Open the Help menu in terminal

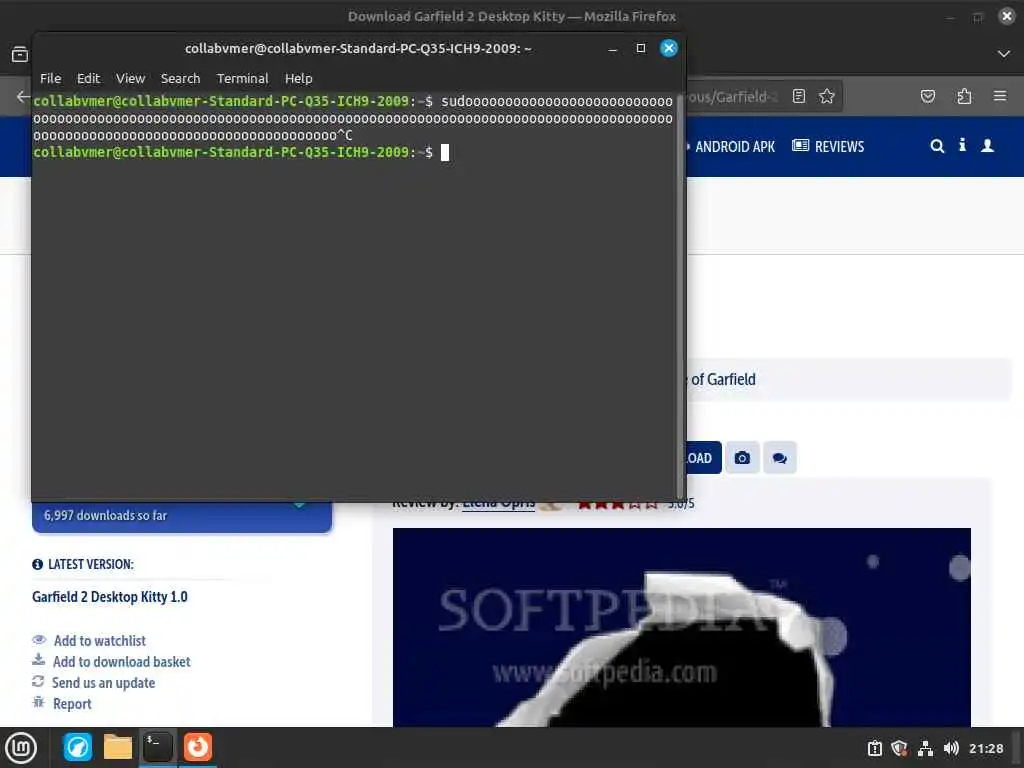[298, 78]
